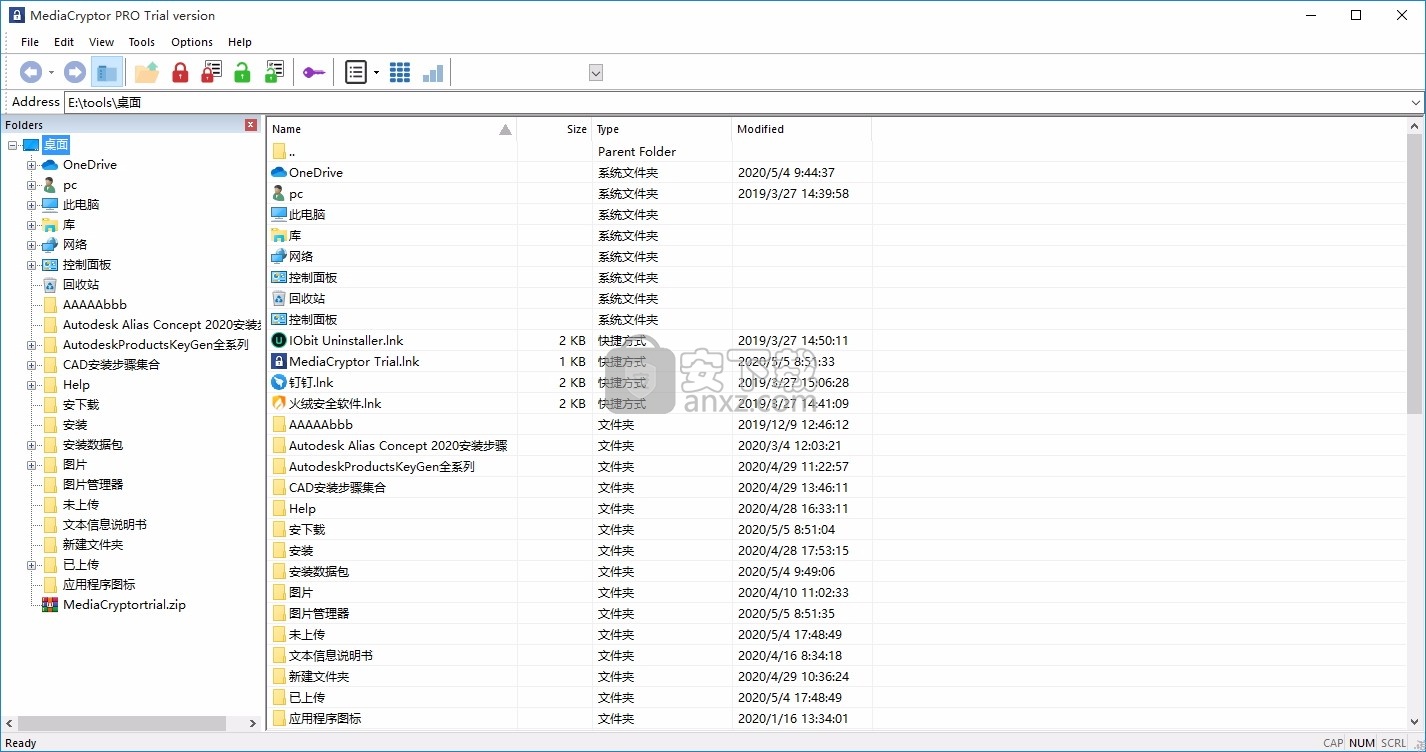
Task: Click the green Decrypt unlocked icon
Action: click(x=242, y=72)
